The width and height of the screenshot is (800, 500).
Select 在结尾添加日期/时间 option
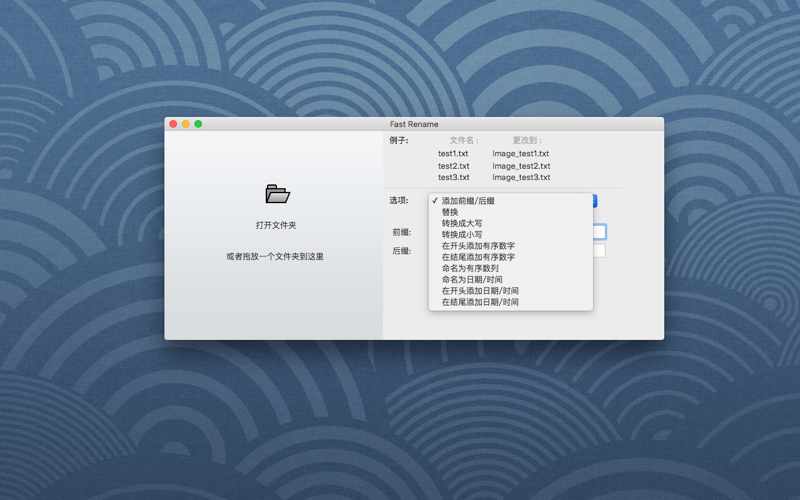(x=511, y=302)
